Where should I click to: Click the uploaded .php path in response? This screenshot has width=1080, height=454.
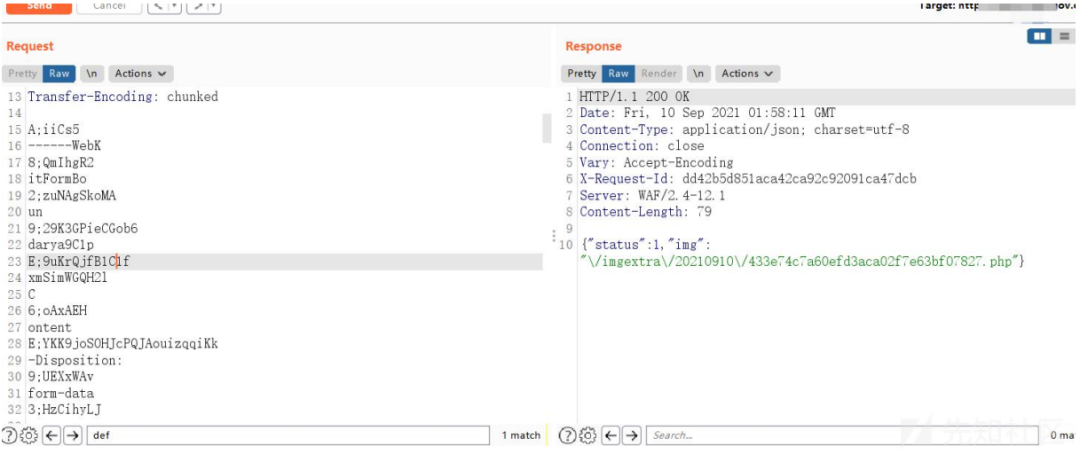pos(799,262)
